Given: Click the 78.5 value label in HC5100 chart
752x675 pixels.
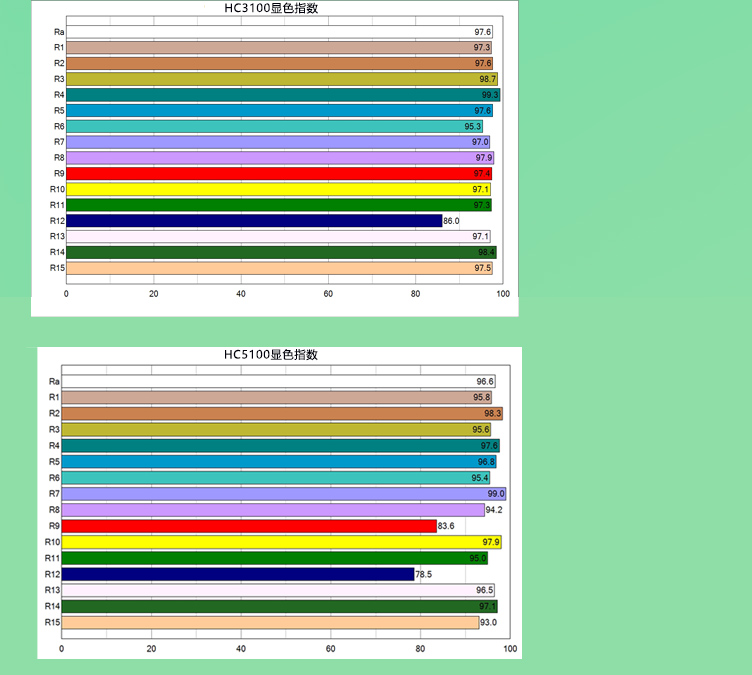Looking at the screenshot, I should click(423, 575).
